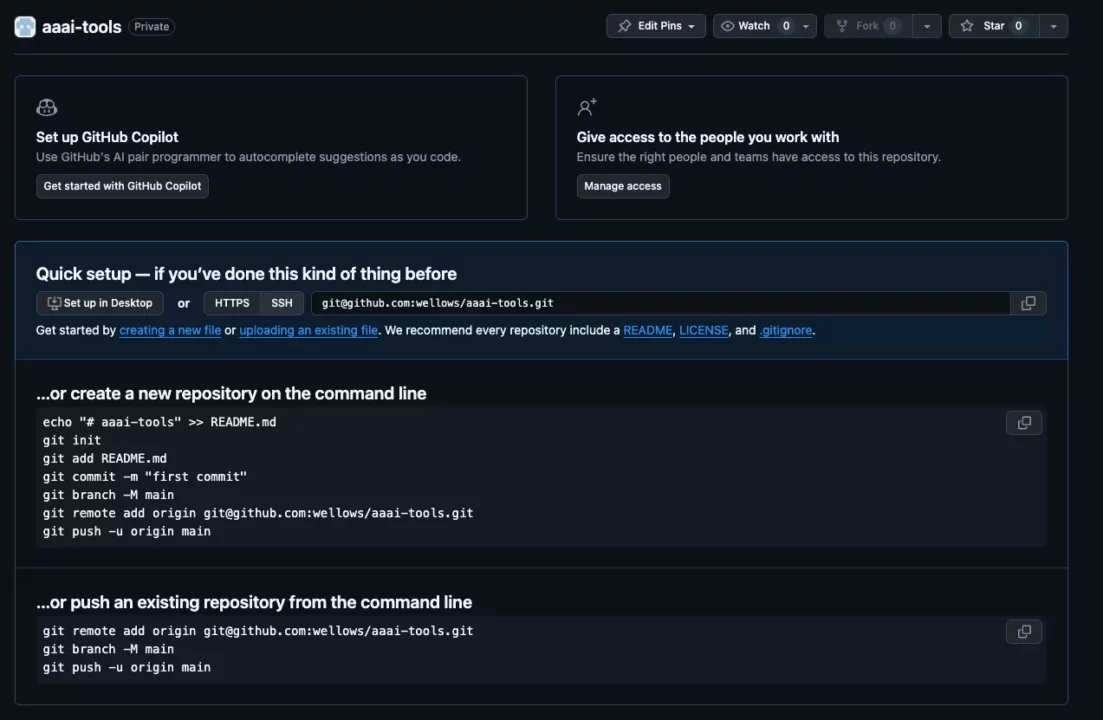Click the collaborator access people icon
The height and width of the screenshot is (720, 1103).
pos(586,106)
